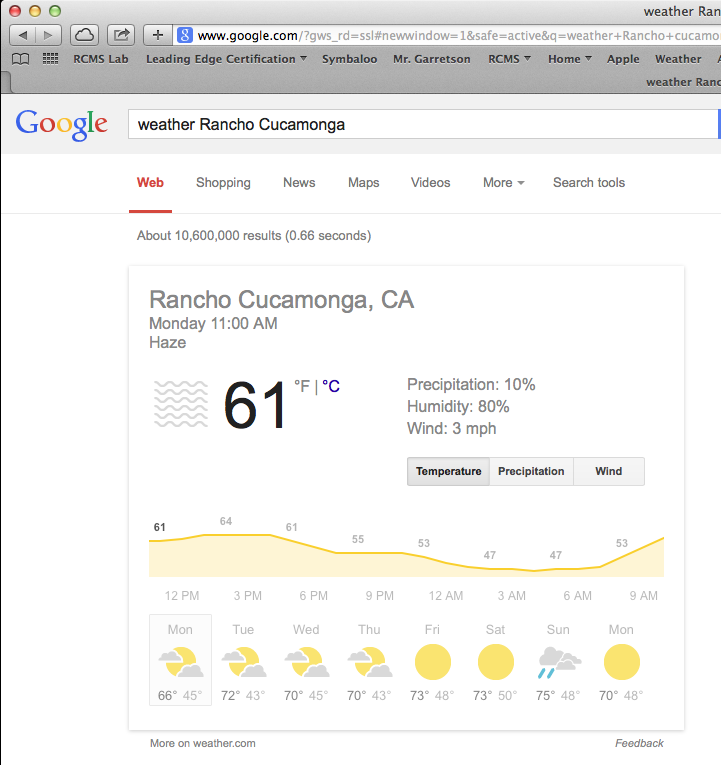The width and height of the screenshot is (721, 765).
Task: Select next Monday's sunny forecast icon
Action: click(x=621, y=662)
